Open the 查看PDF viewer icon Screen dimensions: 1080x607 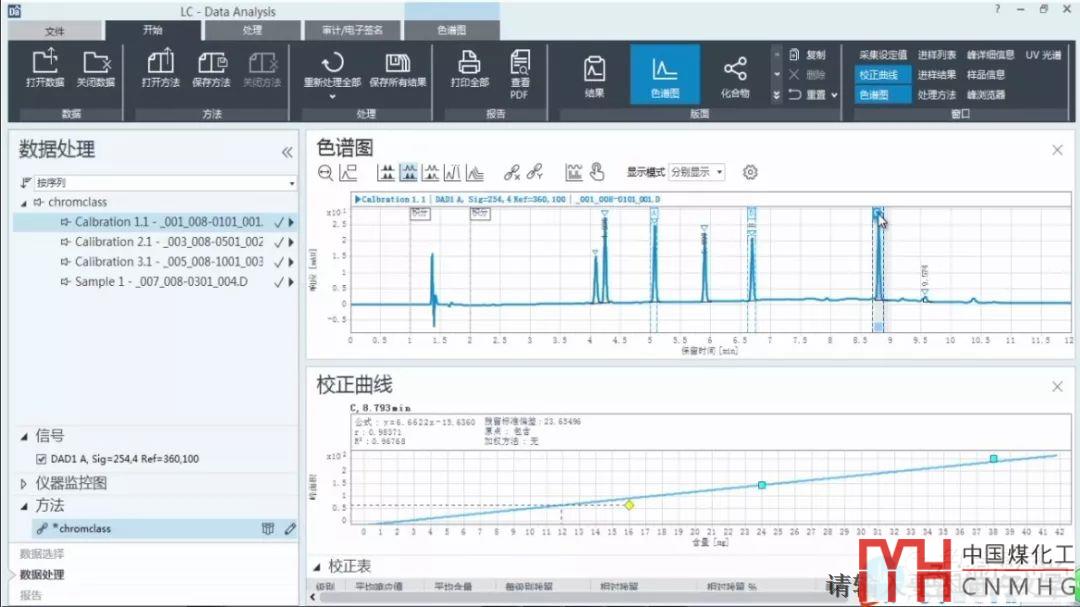tap(520, 63)
